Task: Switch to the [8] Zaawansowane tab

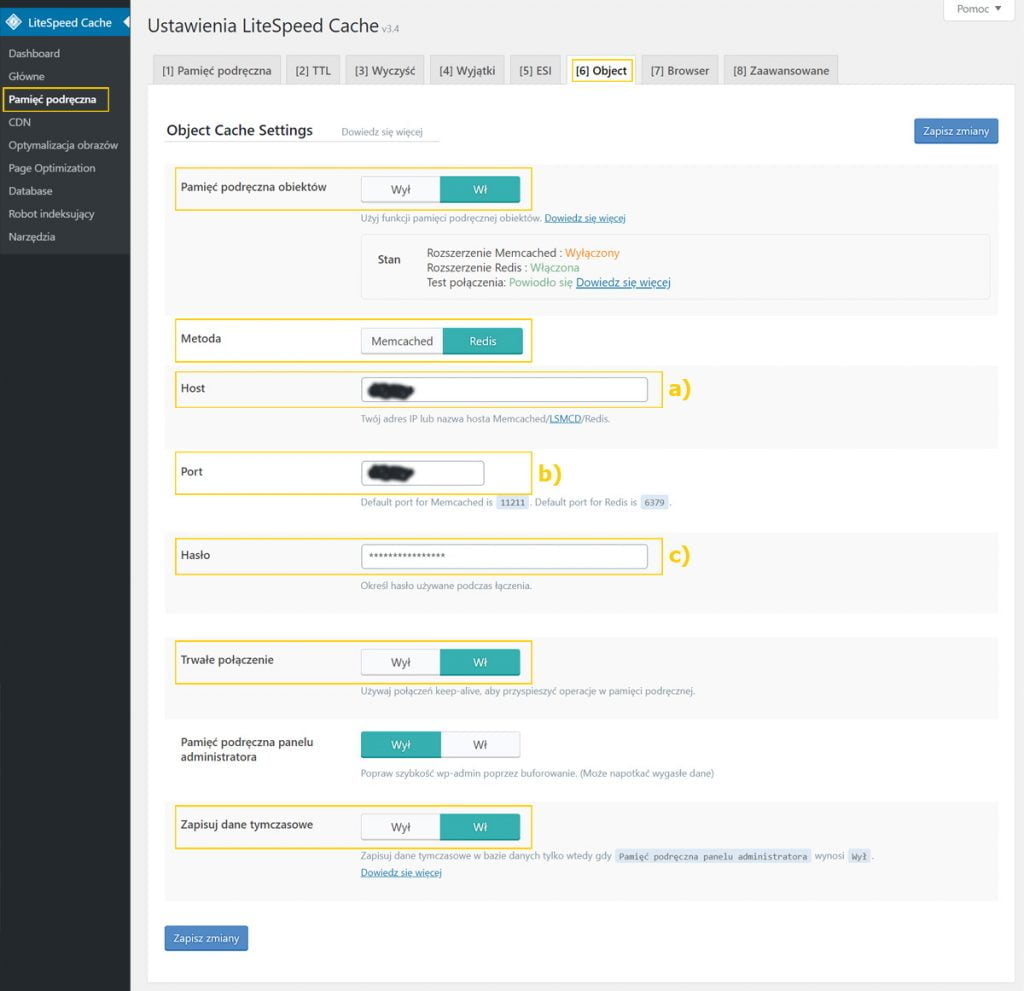Action: click(780, 71)
